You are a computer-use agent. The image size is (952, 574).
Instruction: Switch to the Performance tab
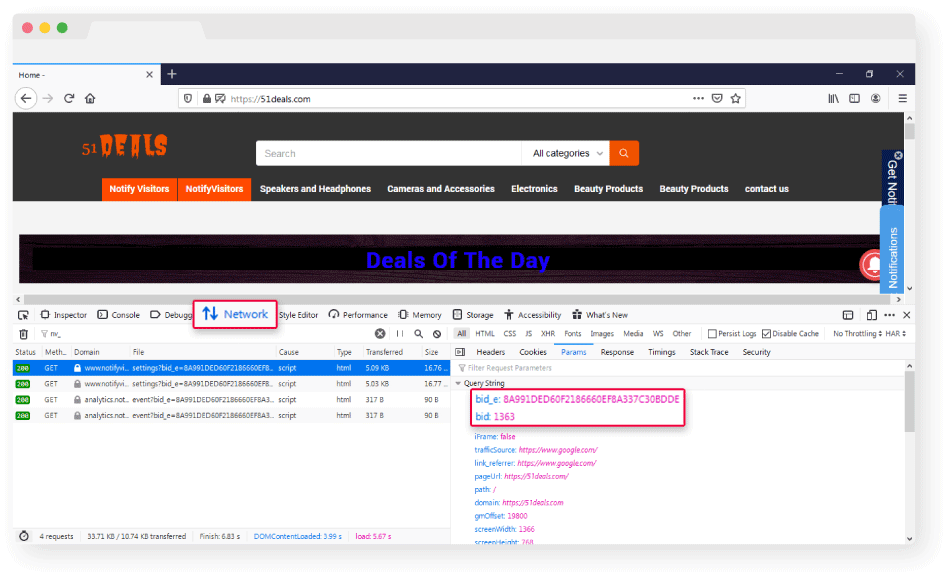(358, 315)
